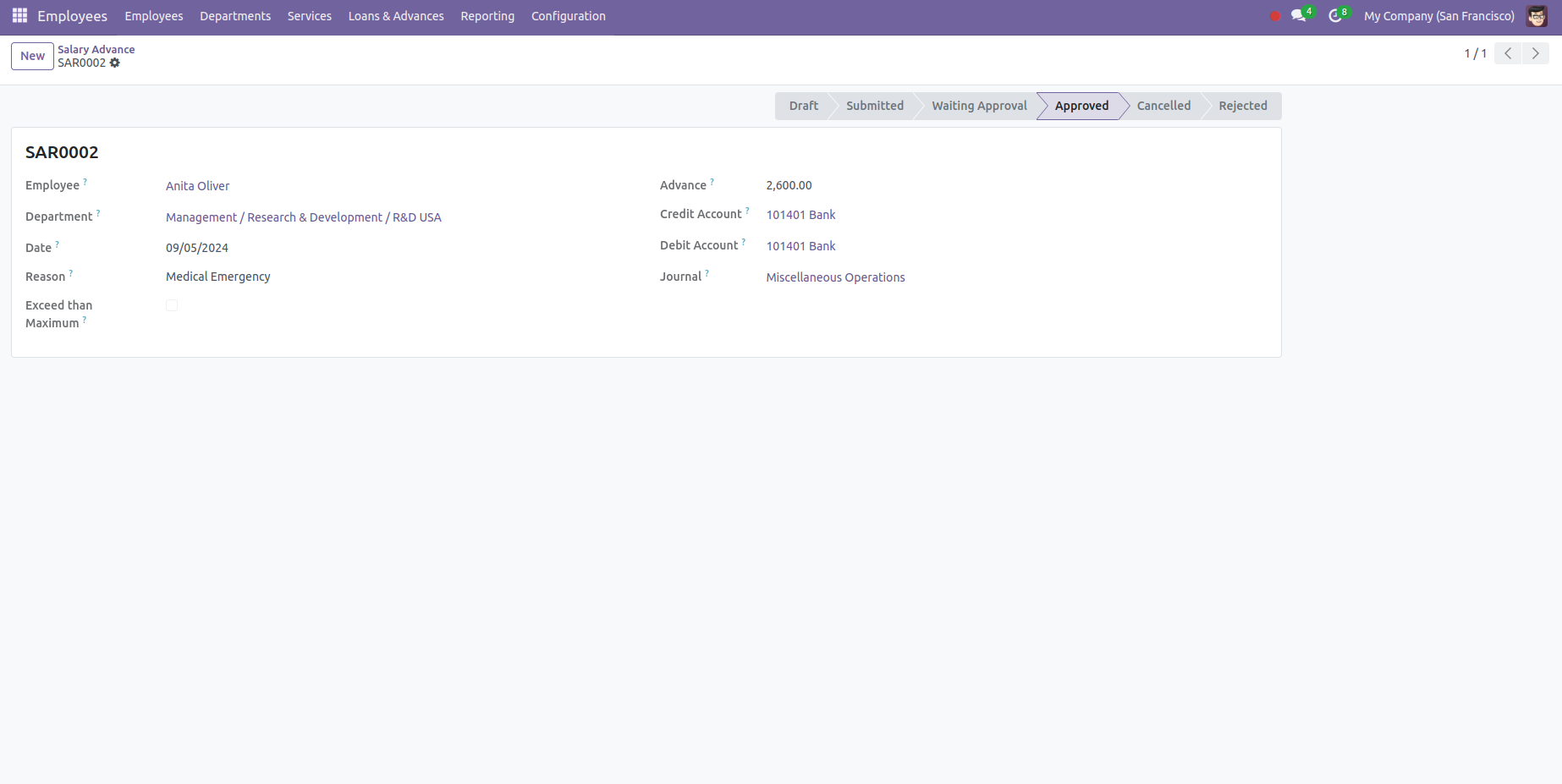
Task: Open the Miscellaneous Operations journal link
Action: [x=835, y=277]
